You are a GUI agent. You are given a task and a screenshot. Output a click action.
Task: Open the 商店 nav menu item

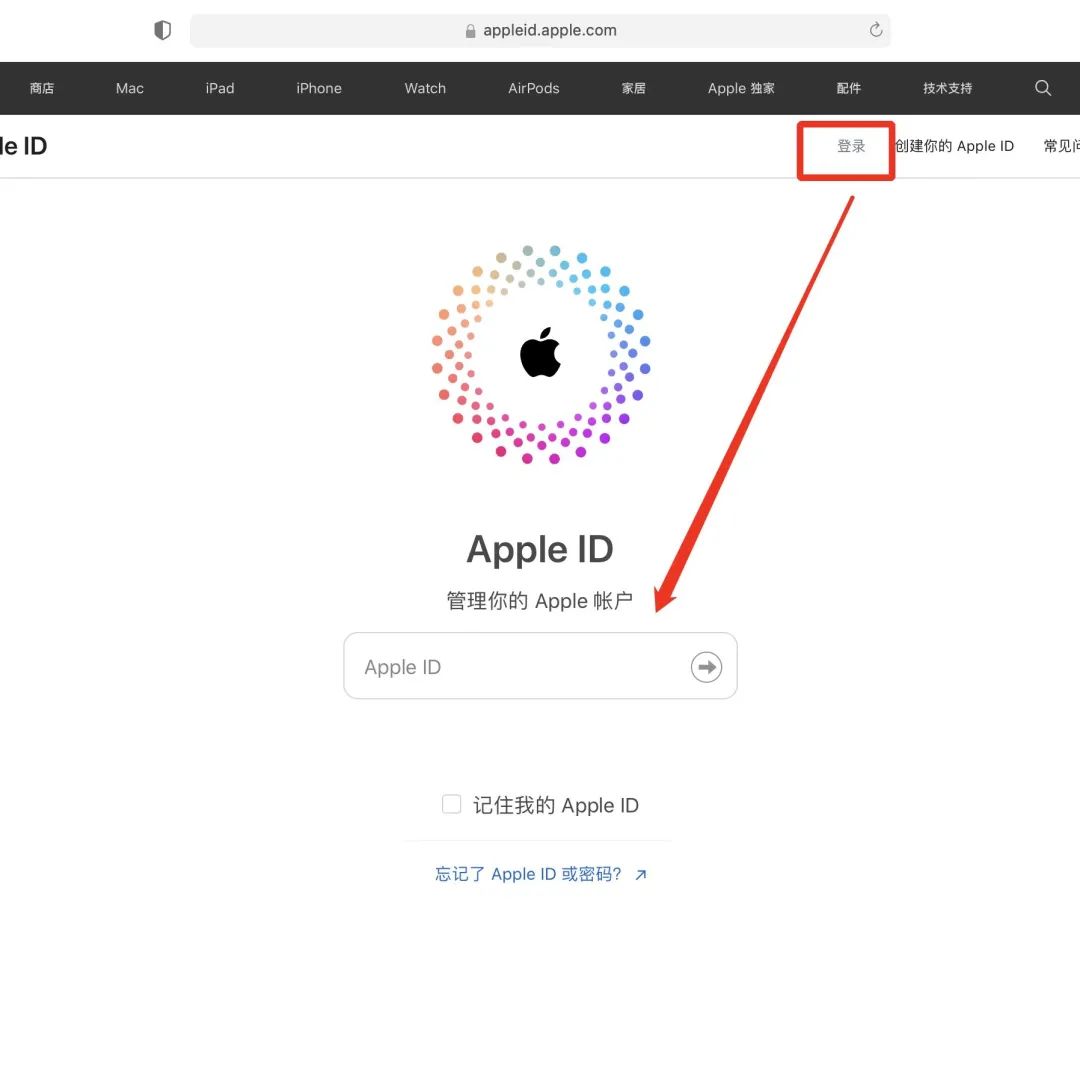coord(42,88)
